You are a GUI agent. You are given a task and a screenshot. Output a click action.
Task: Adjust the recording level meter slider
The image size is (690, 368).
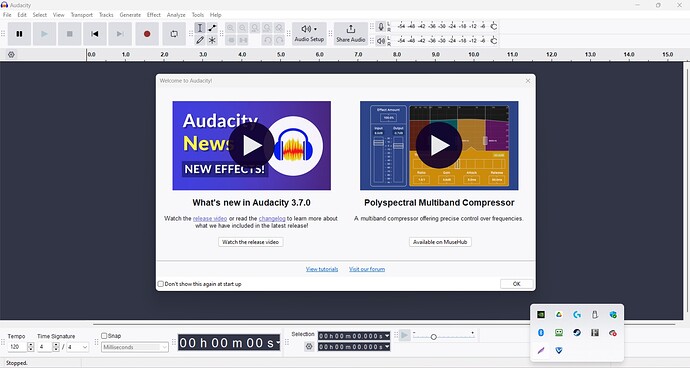click(x=494, y=27)
